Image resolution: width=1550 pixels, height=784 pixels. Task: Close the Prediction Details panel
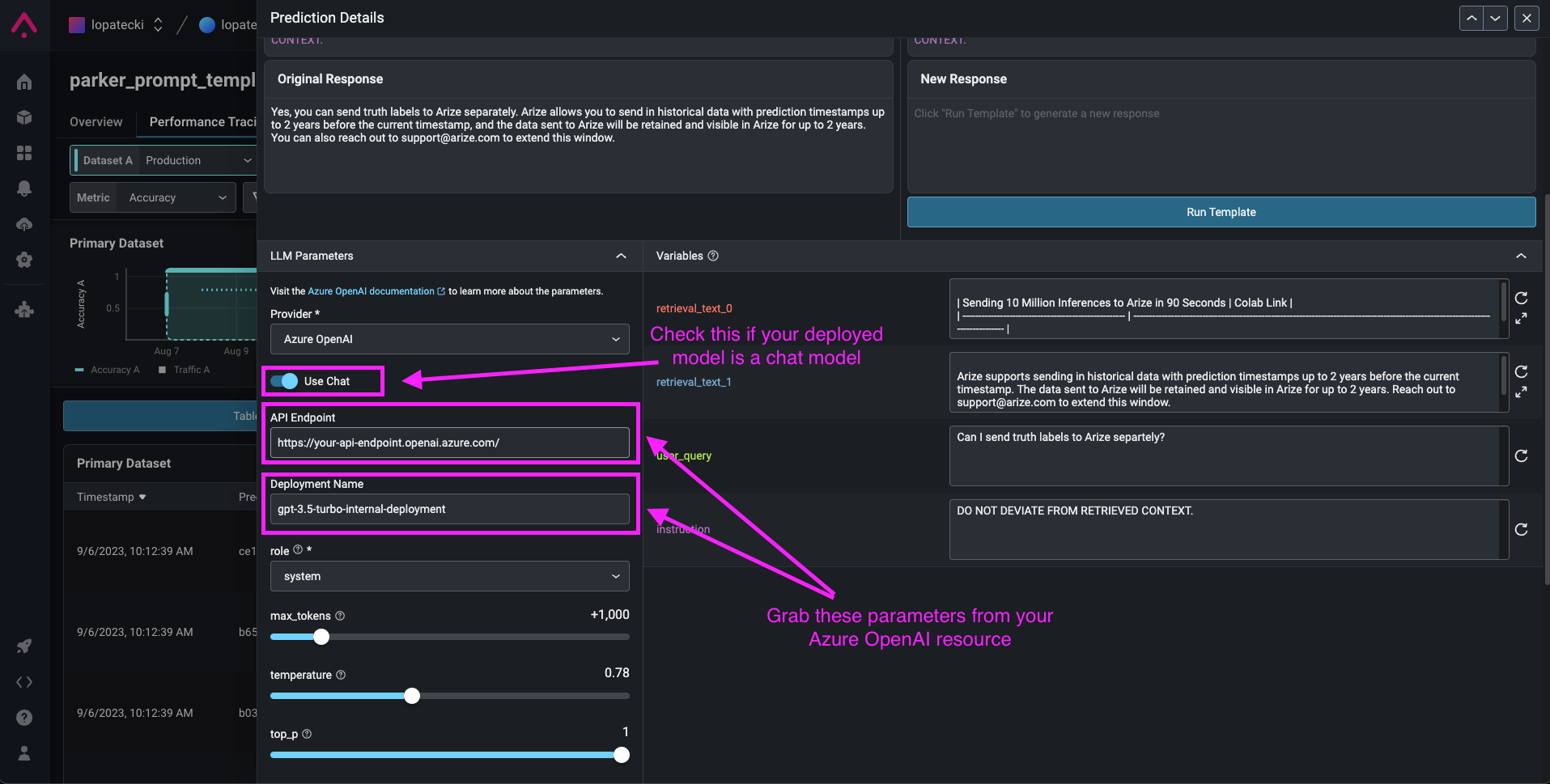tap(1527, 18)
